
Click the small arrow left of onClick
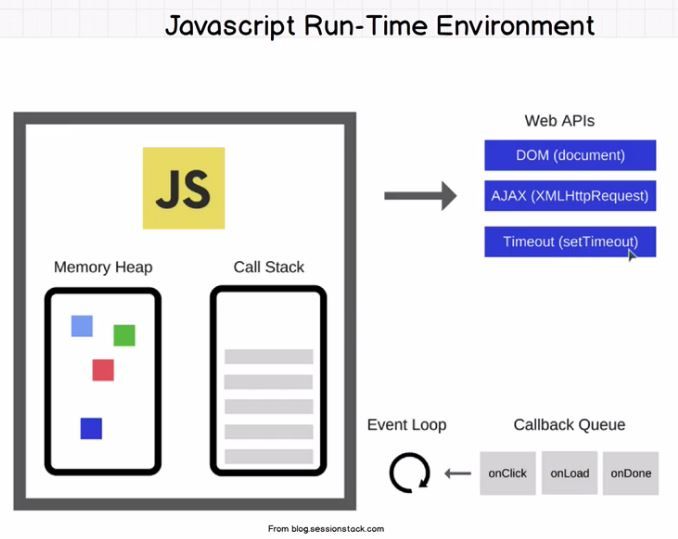(457, 473)
